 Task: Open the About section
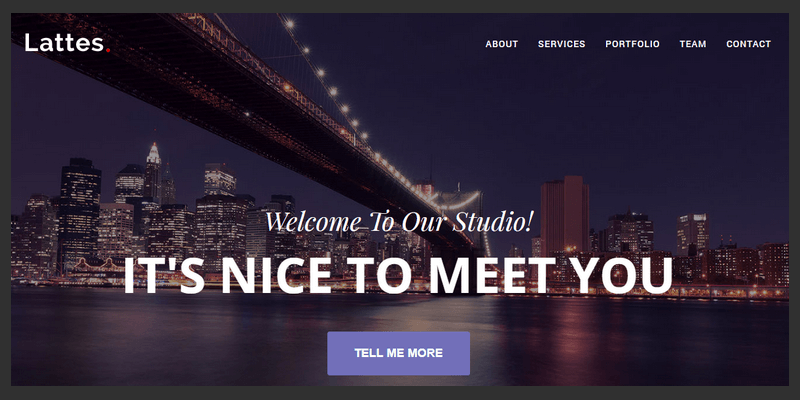pos(502,44)
